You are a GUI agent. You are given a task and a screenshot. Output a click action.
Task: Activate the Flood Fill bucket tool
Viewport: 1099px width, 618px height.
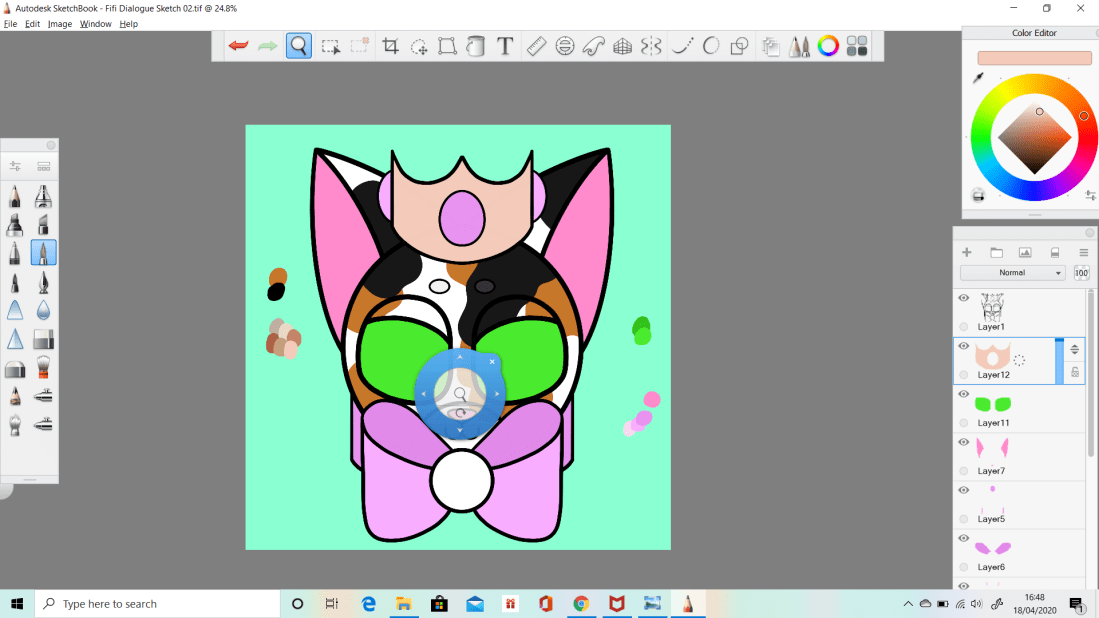476,46
